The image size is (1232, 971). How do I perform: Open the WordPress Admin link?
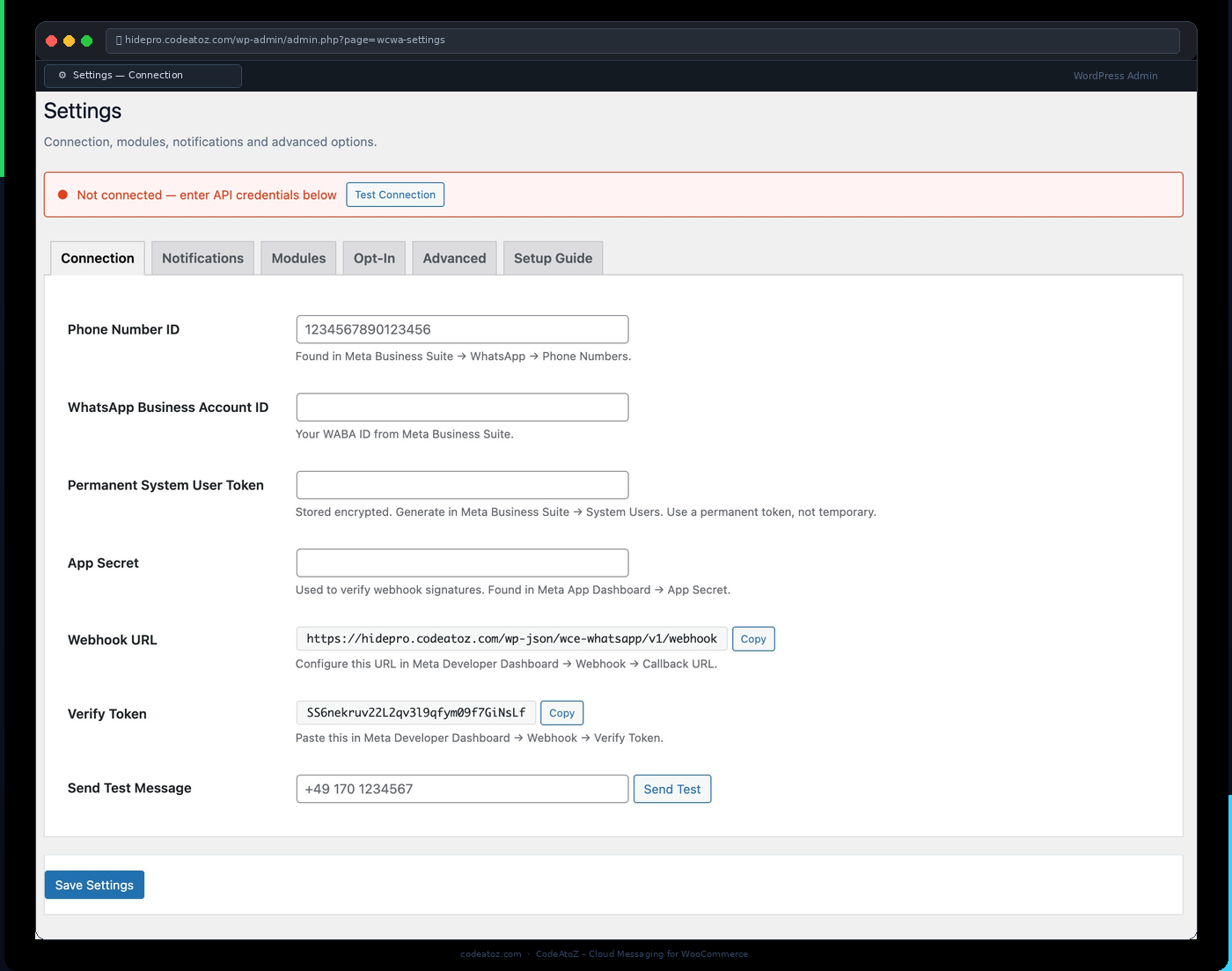(x=1115, y=76)
